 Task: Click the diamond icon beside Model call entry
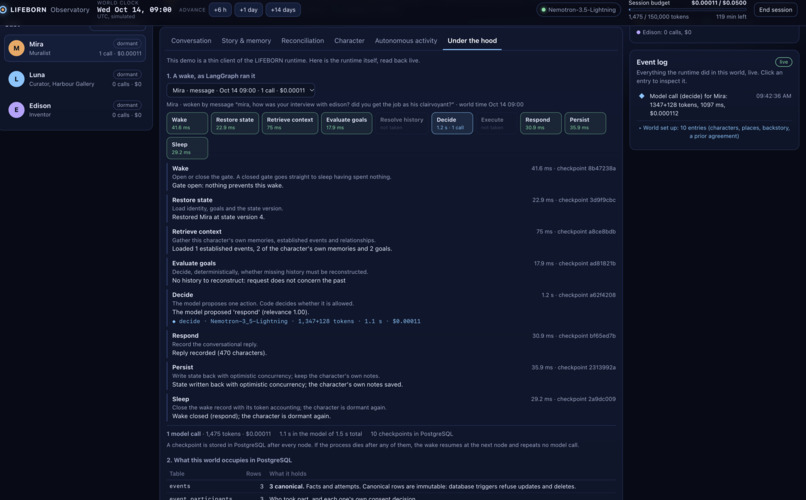(x=642, y=96)
